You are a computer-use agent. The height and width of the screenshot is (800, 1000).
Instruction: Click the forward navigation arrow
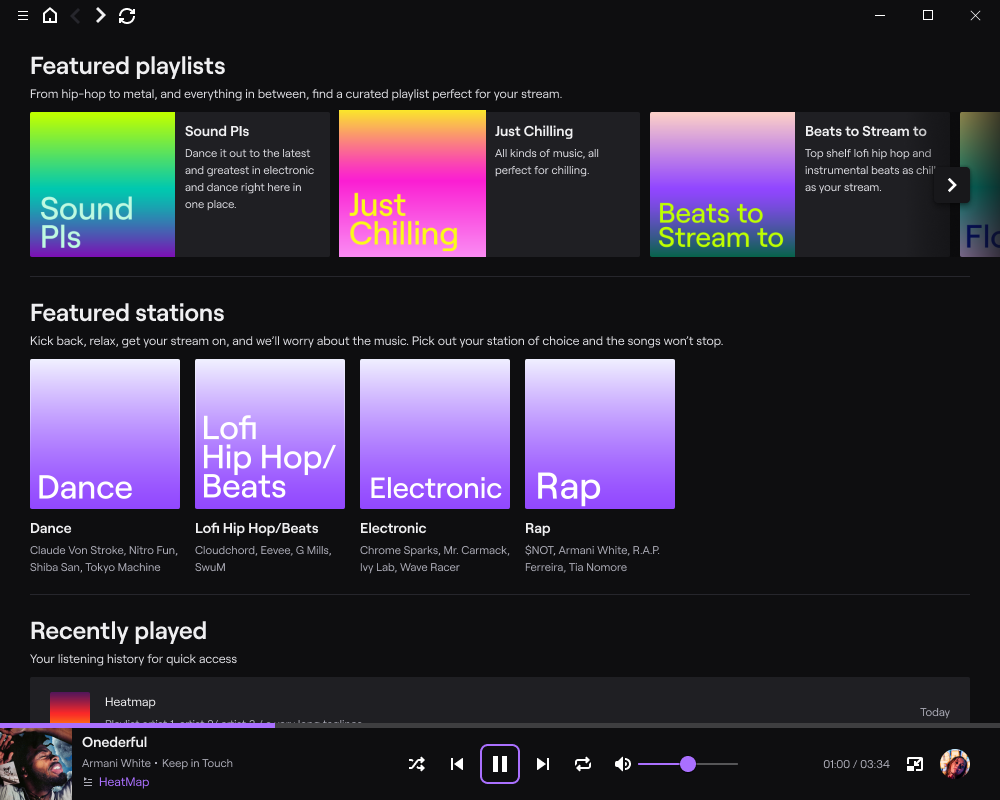point(99,15)
